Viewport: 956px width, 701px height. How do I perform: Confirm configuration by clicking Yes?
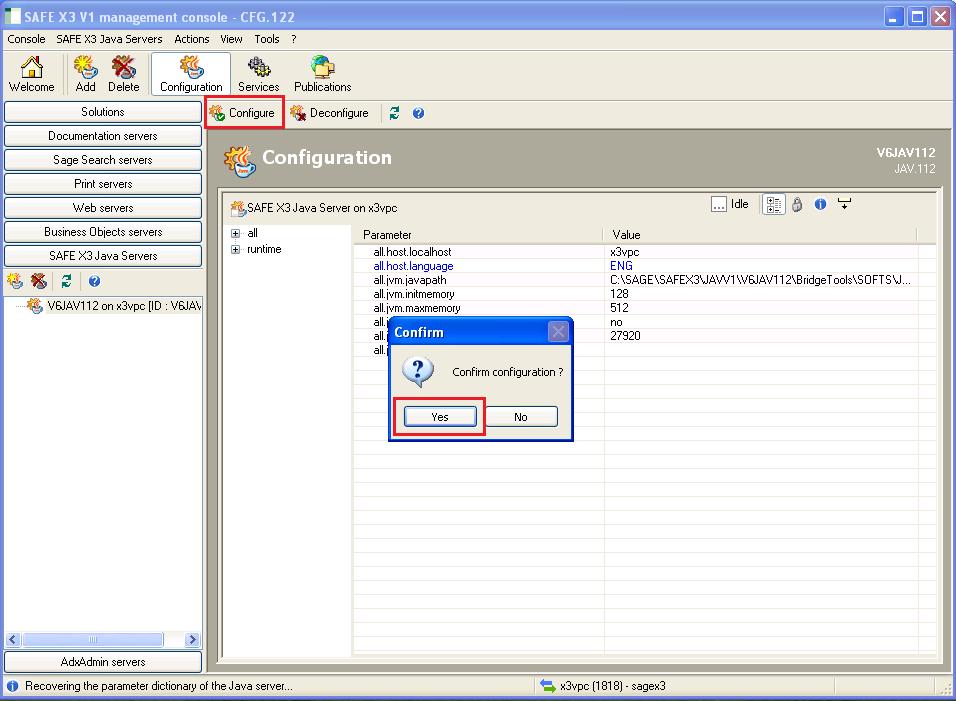coord(440,416)
